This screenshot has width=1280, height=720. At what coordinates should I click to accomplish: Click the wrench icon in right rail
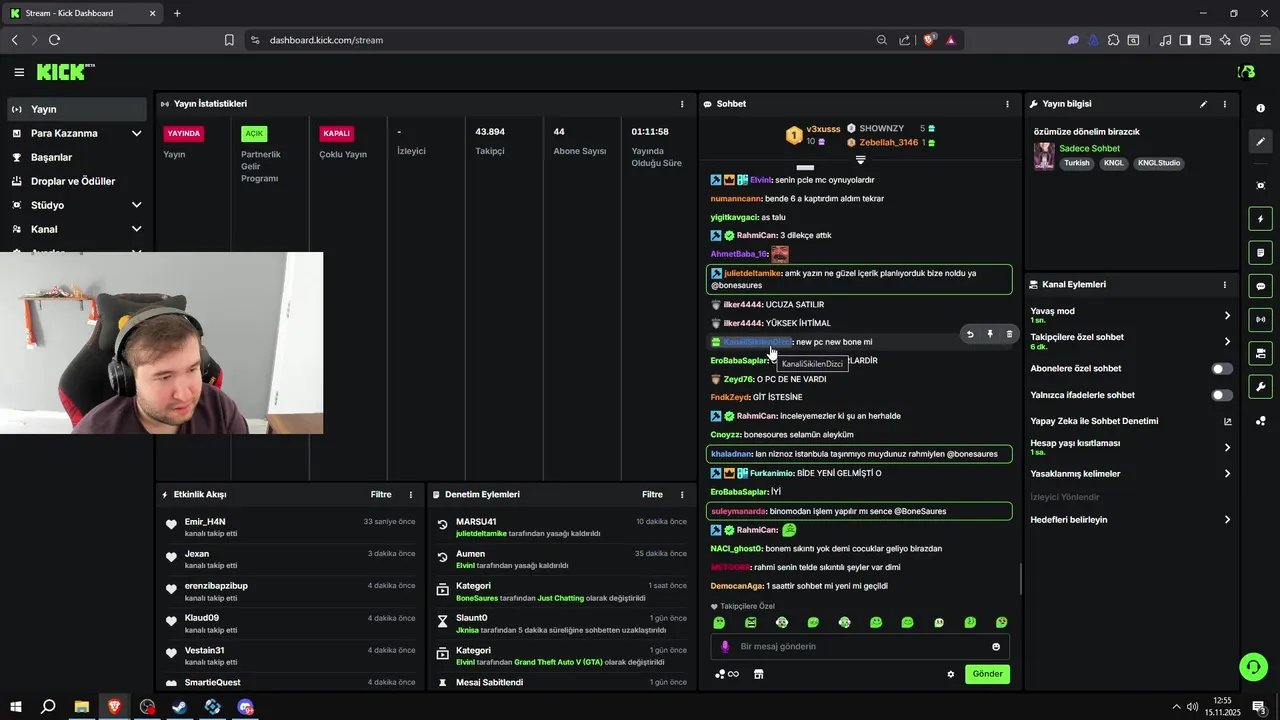coord(1260,387)
